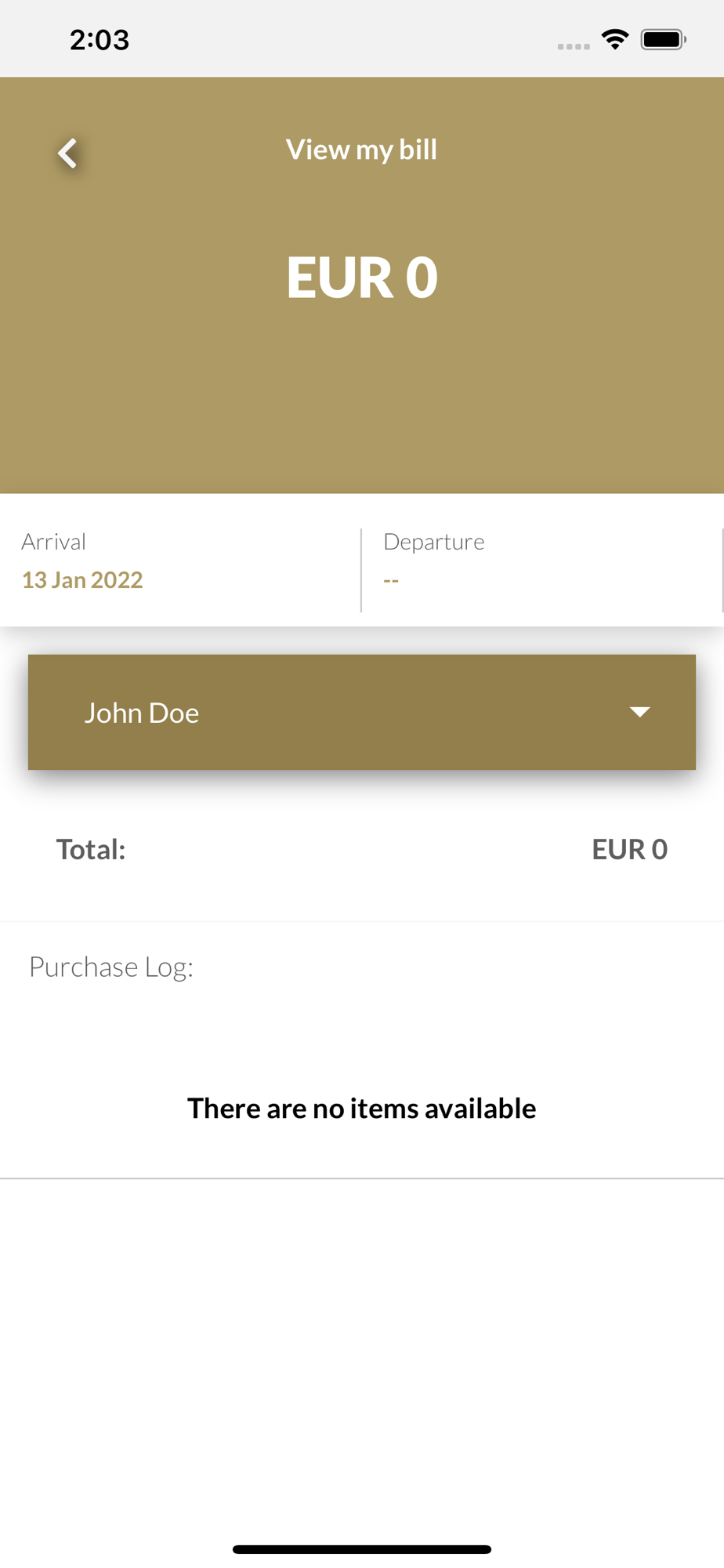Select the empty departure date dashes

391,581
